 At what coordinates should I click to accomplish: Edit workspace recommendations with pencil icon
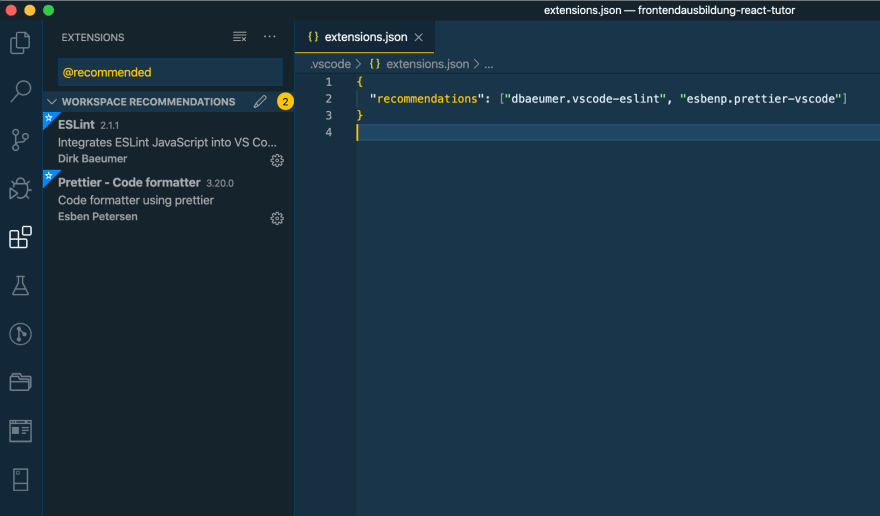260,102
